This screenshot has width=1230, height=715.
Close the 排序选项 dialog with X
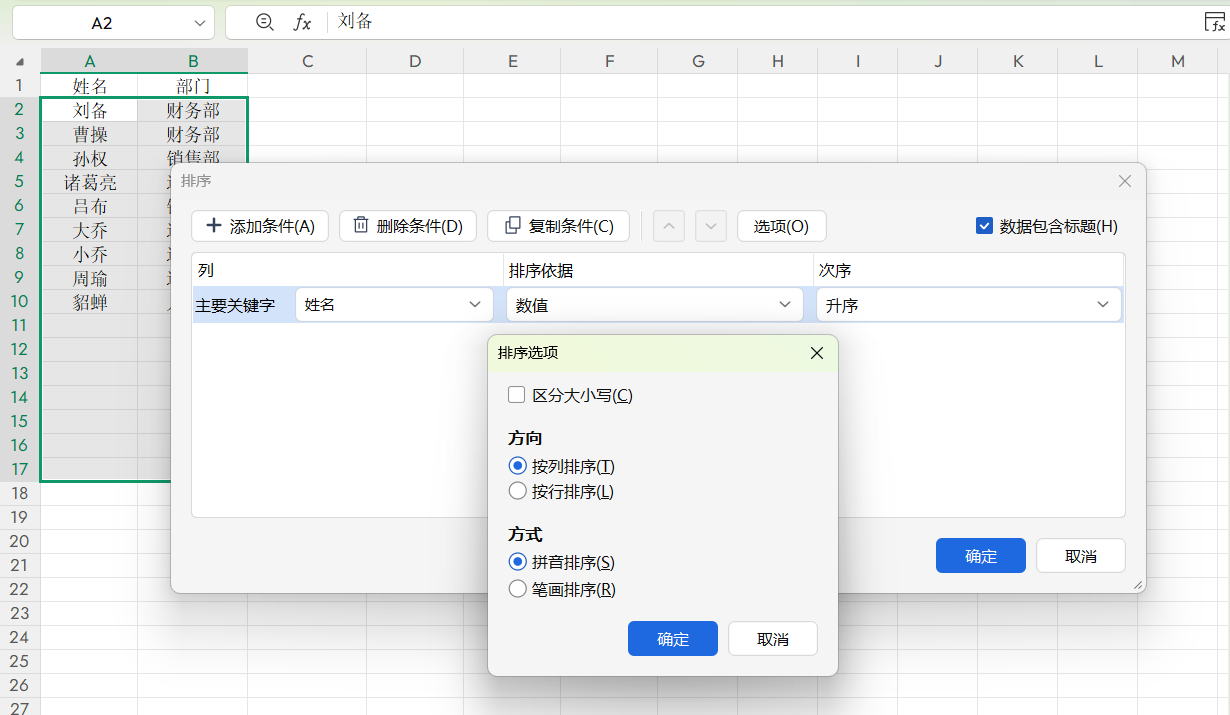coord(816,353)
